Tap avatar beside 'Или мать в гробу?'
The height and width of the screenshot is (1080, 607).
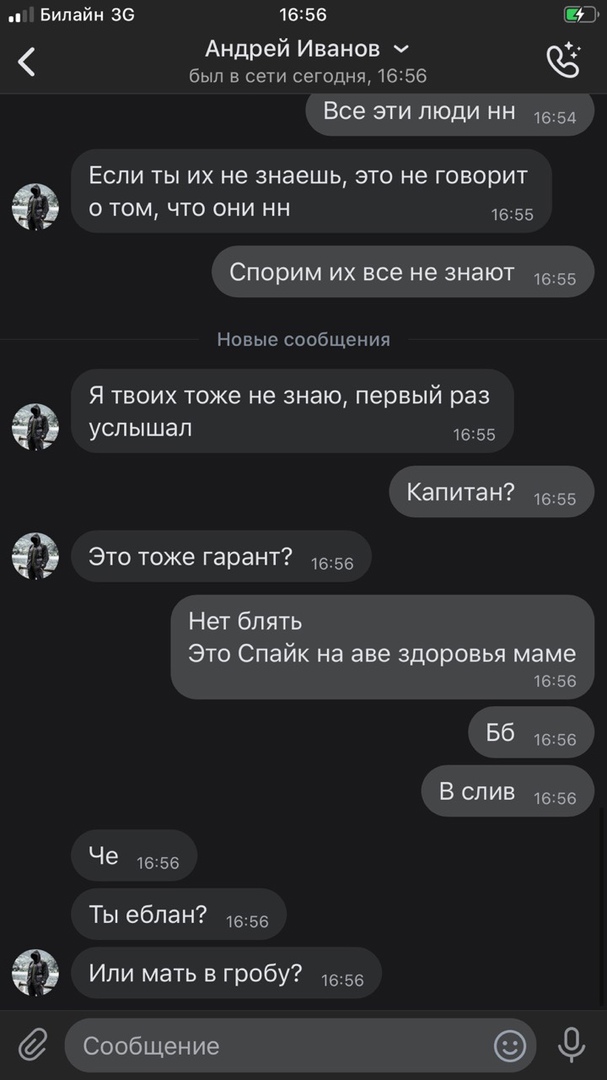click(35, 973)
